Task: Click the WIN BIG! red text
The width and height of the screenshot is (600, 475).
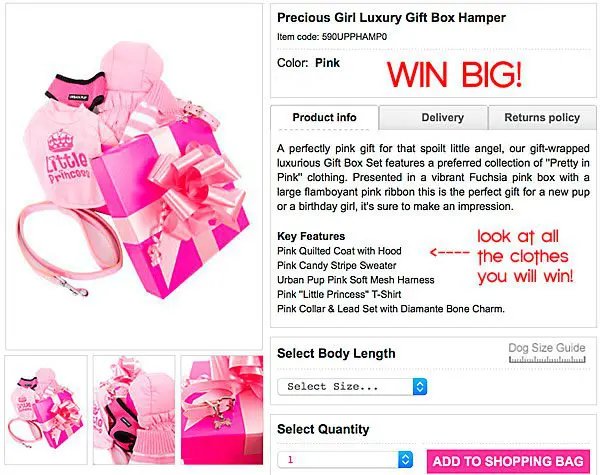Action: [x=454, y=74]
